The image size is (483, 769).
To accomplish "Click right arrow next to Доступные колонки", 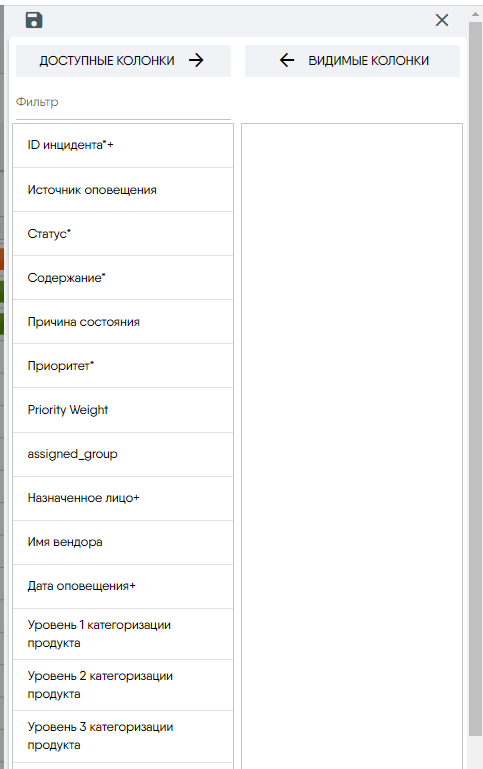I will click(x=196, y=60).
